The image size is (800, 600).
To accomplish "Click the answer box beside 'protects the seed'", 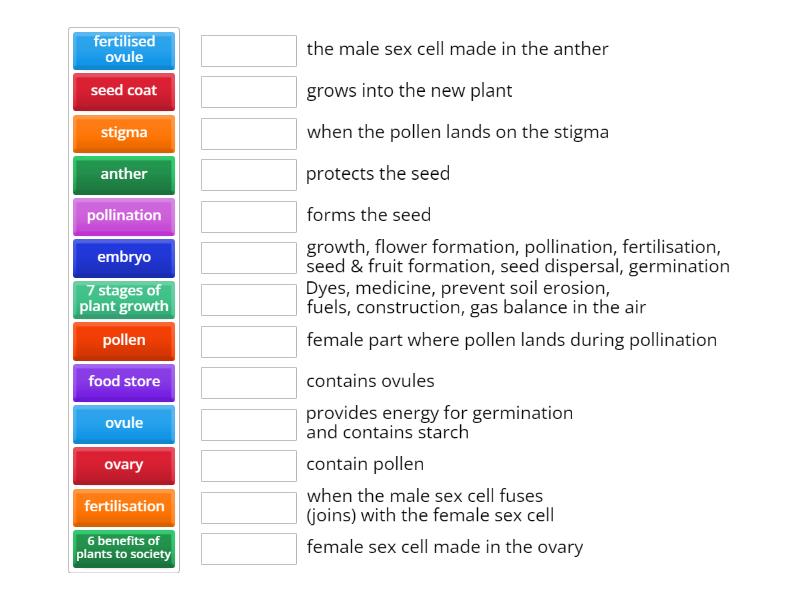I will pos(248,173).
